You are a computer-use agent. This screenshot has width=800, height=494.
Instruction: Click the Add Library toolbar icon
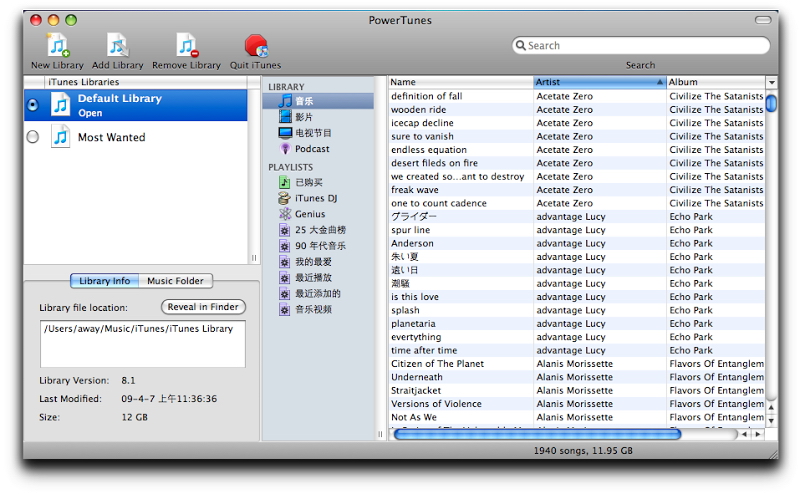118,46
